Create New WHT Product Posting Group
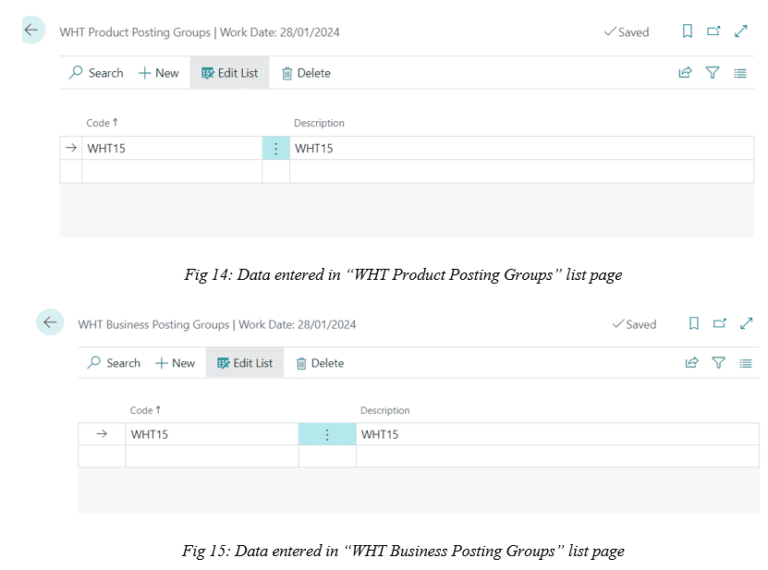Viewport: 768px width, 570px height. coord(159,73)
